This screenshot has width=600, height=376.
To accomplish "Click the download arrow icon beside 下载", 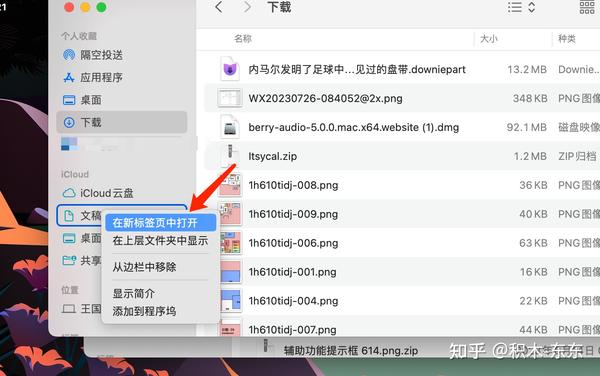I will tap(69, 122).
